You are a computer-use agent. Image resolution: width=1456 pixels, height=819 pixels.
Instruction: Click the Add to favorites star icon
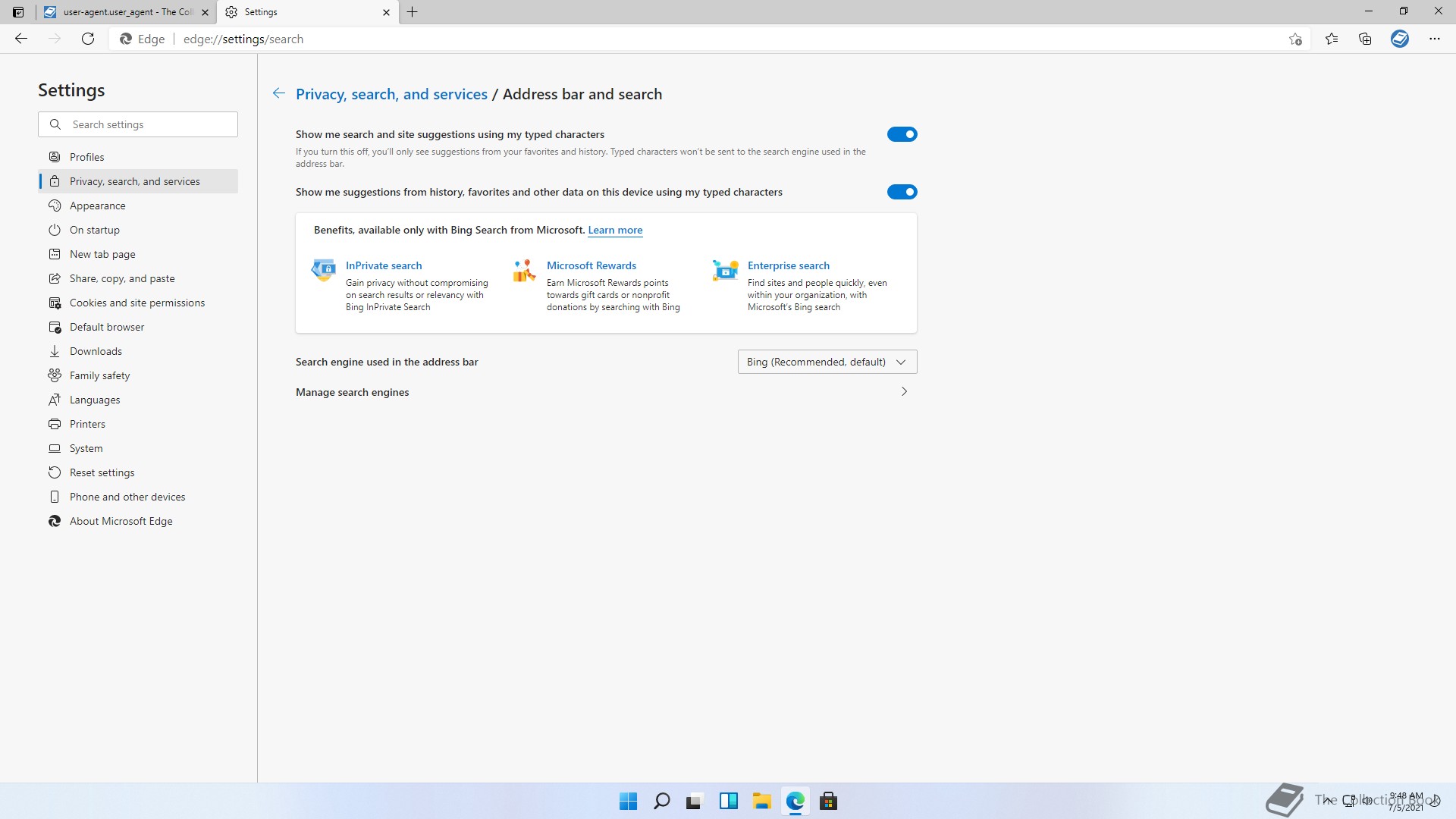pyautogui.click(x=1295, y=39)
